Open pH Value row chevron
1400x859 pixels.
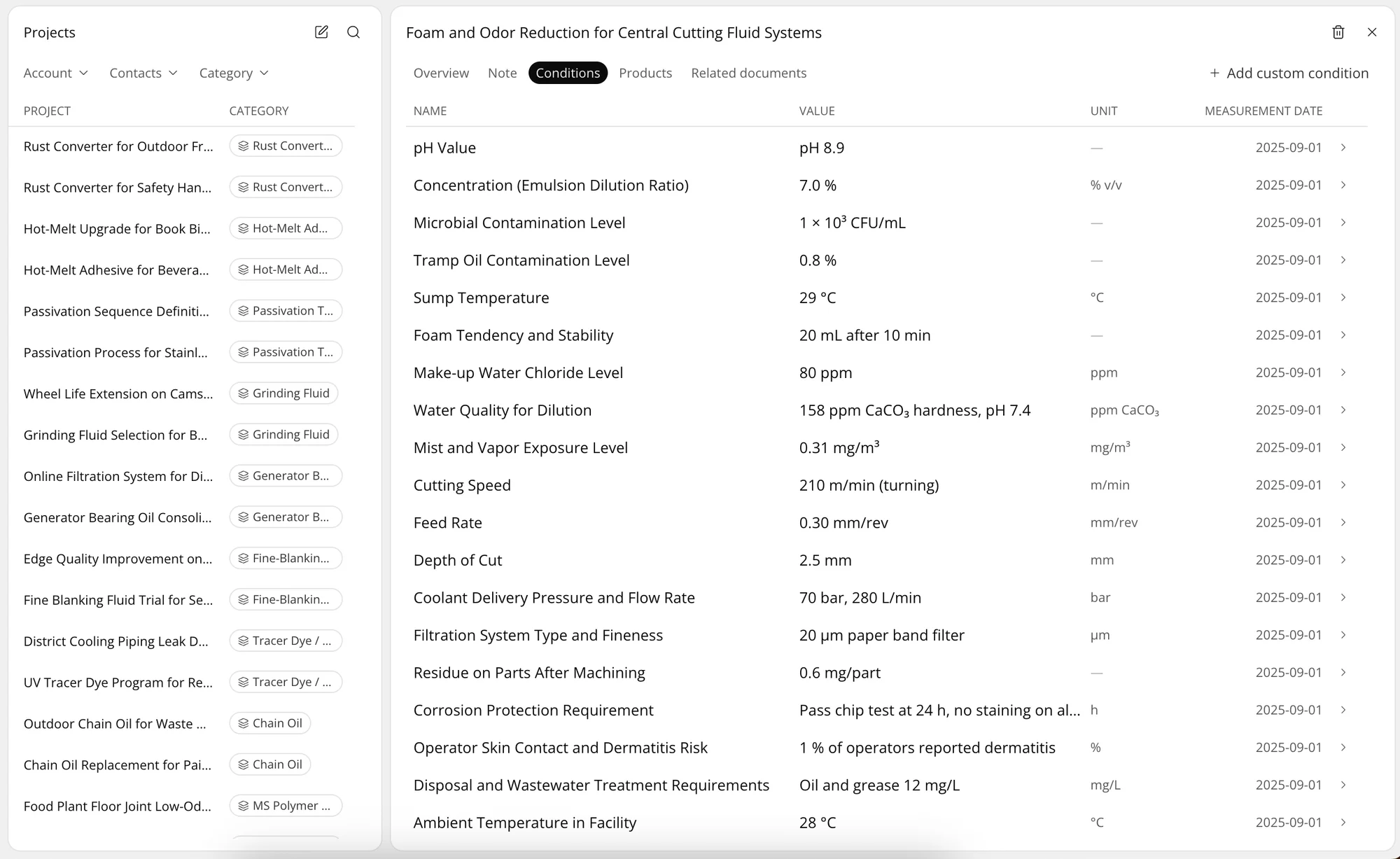pos(1343,148)
